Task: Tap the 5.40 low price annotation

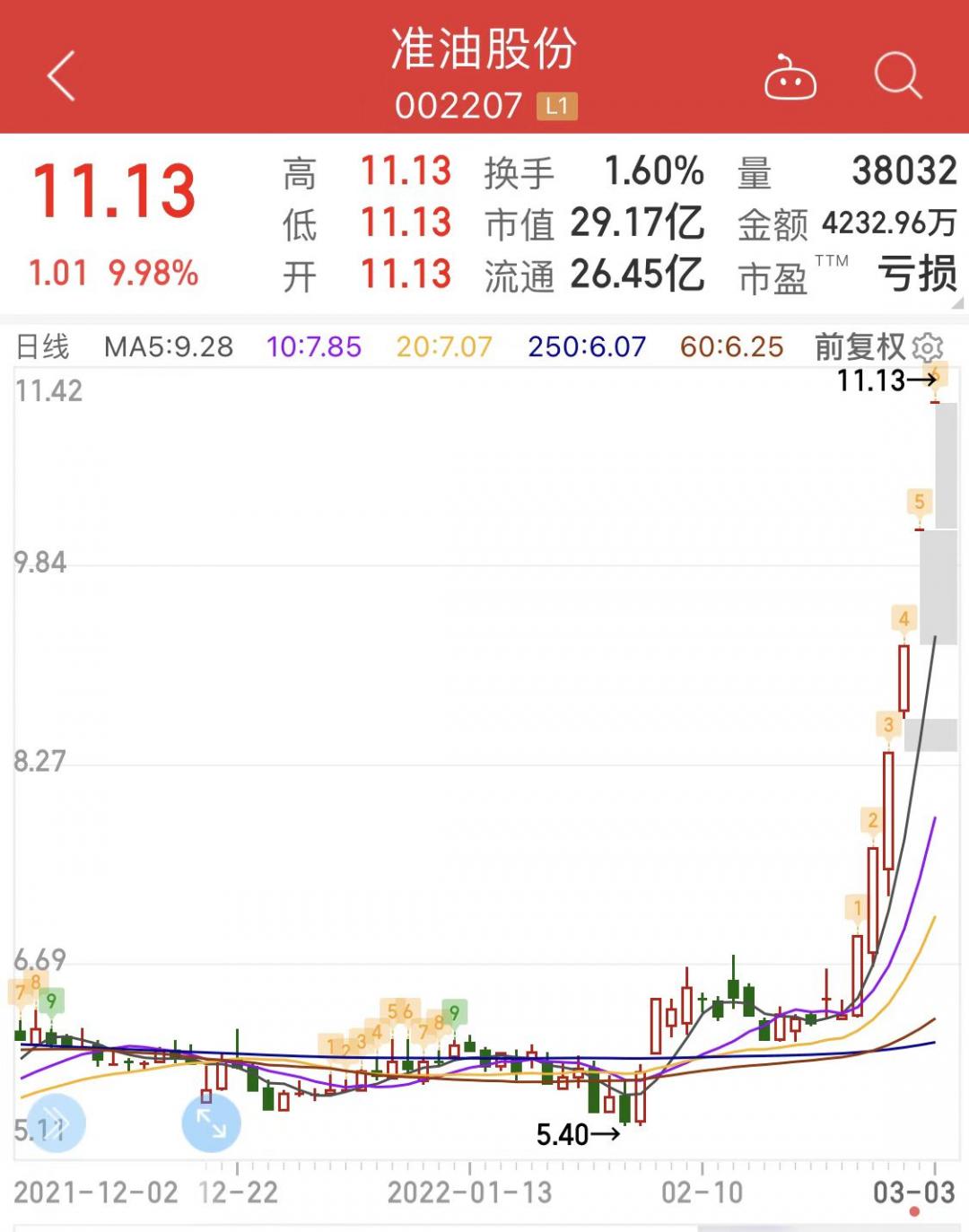Action: click(578, 1134)
